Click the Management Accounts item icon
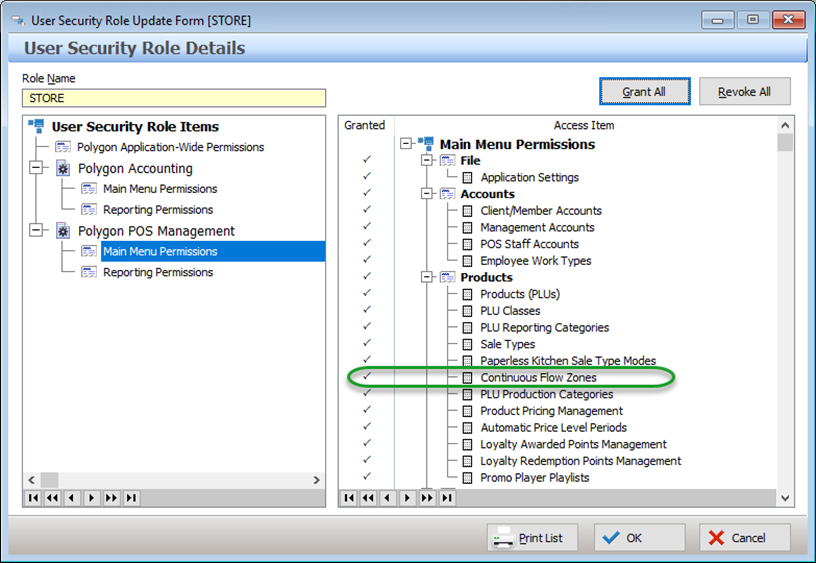Viewport: 816px width, 563px height. coord(467,227)
